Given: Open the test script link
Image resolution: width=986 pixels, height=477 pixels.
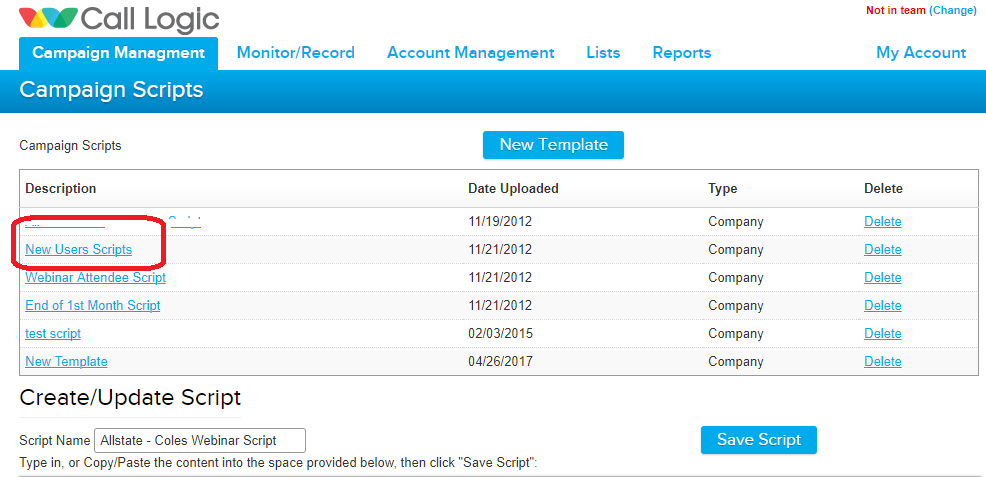Looking at the screenshot, I should 53,334.
